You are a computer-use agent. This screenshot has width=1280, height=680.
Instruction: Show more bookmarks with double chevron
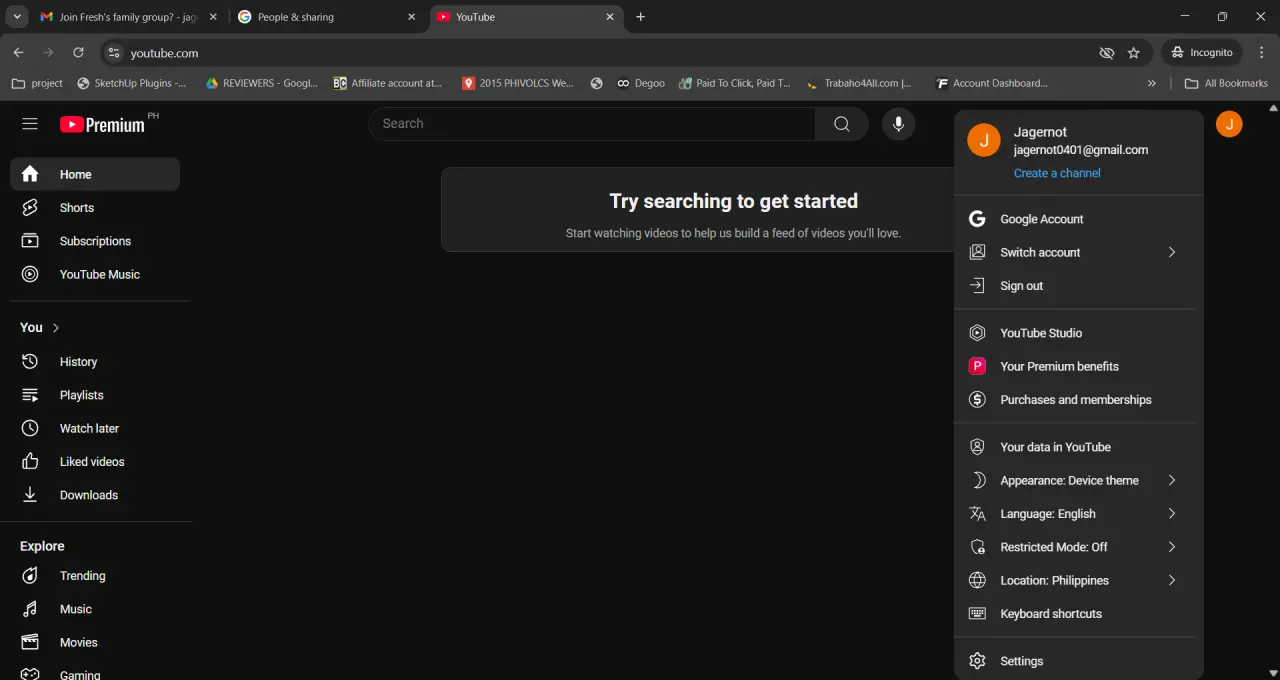click(1152, 83)
